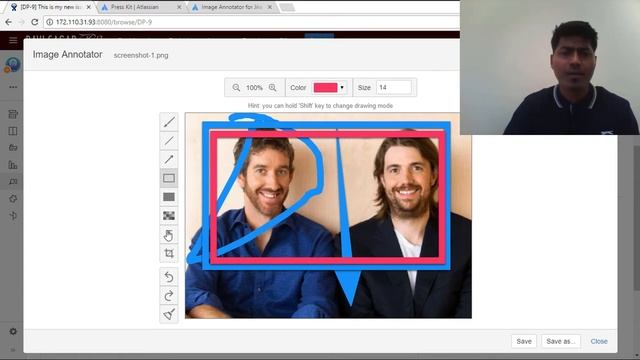This screenshot has height=360, width=640.
Task: Click the project avatar in sidebar
Action: 12,64
